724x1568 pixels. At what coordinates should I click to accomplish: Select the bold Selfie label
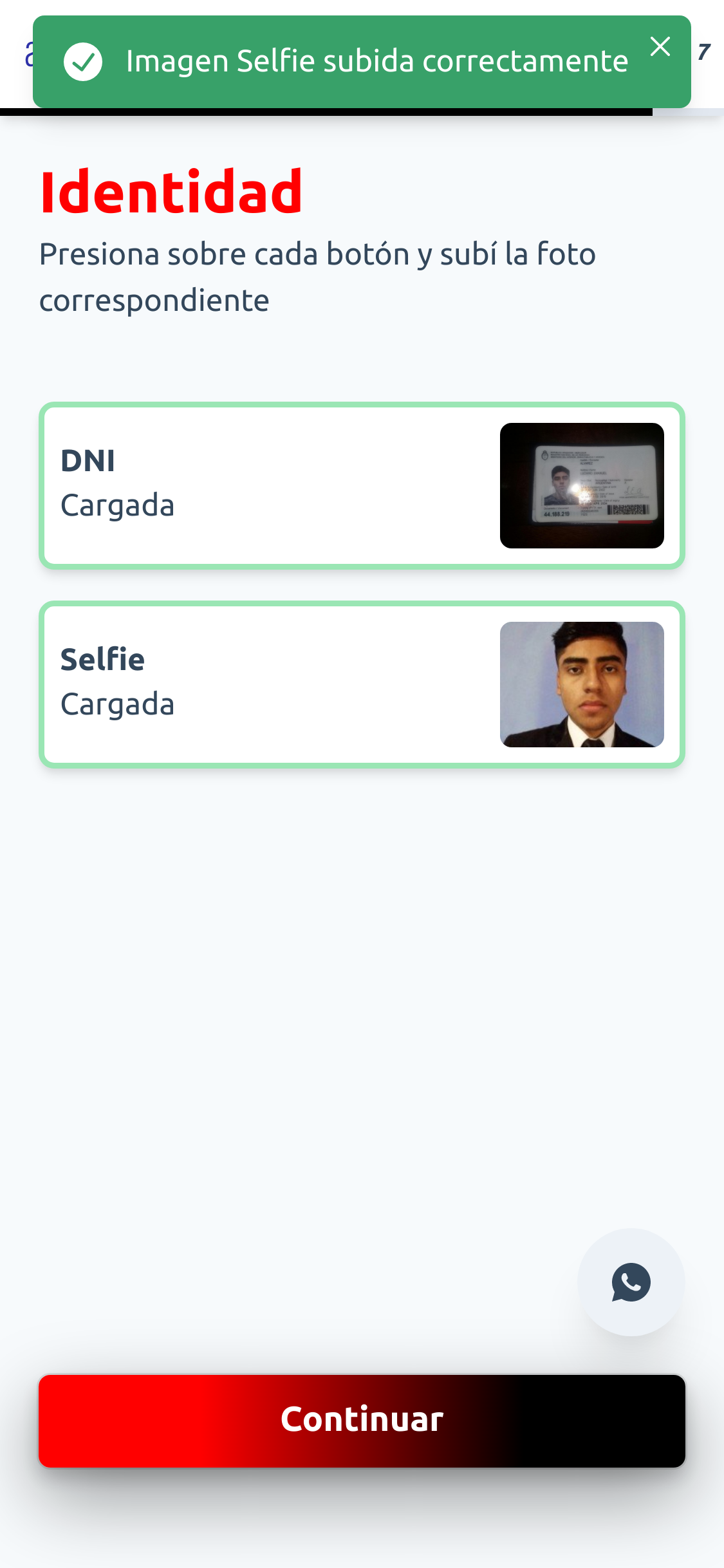[x=103, y=659]
